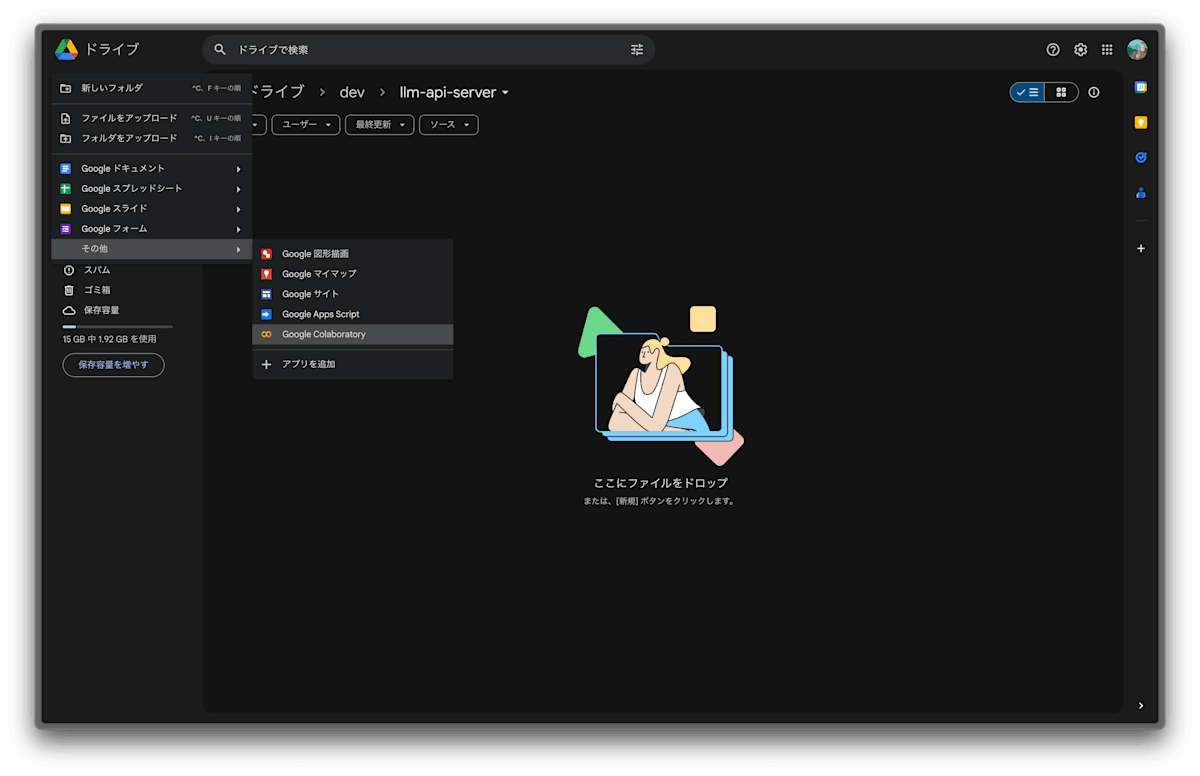Viewport: 1200px width, 776px height.
Task: Open the llm-api-server folder dropdown
Action: (x=505, y=93)
